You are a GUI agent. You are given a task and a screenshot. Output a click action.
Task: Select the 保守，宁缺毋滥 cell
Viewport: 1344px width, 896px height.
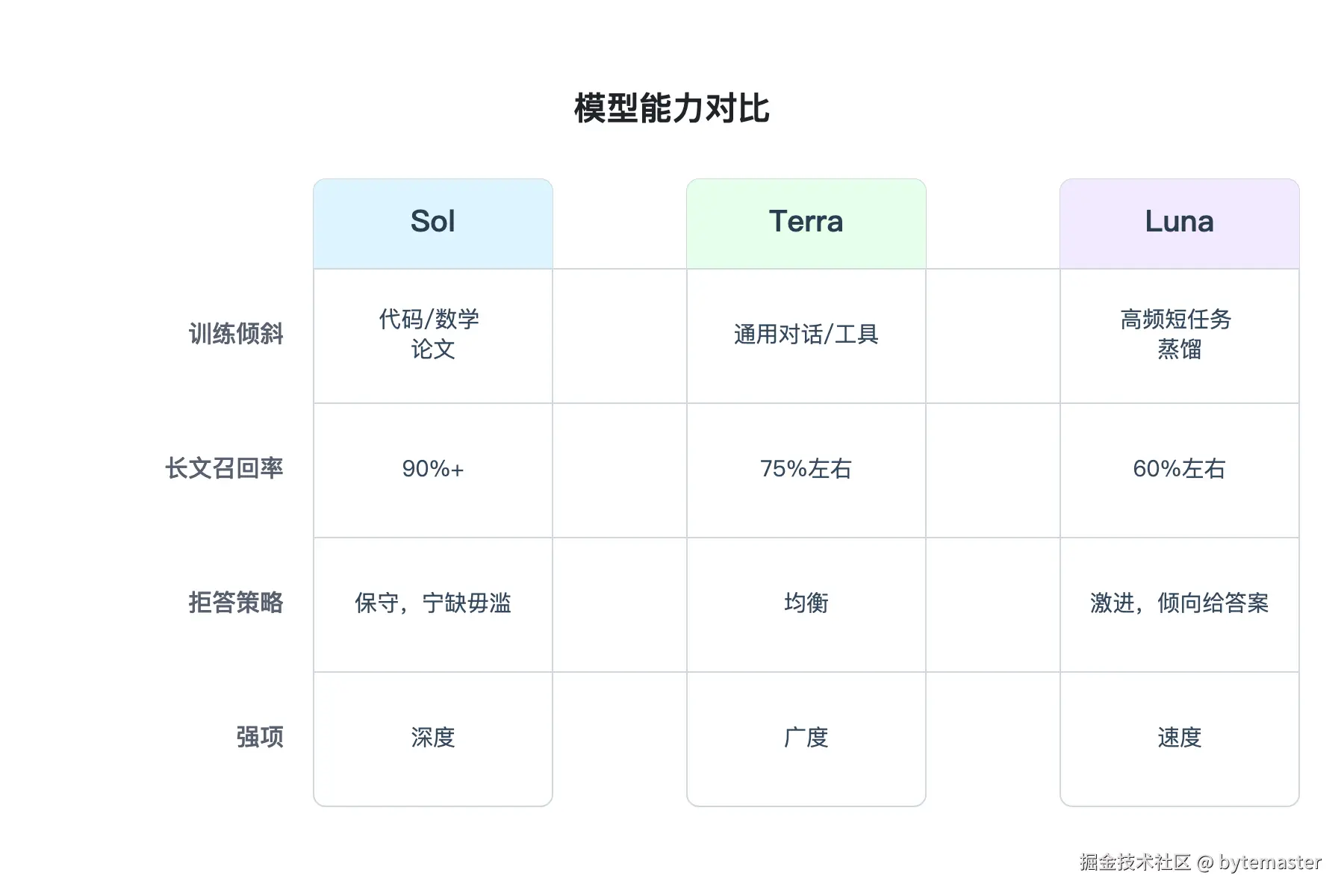(x=433, y=605)
